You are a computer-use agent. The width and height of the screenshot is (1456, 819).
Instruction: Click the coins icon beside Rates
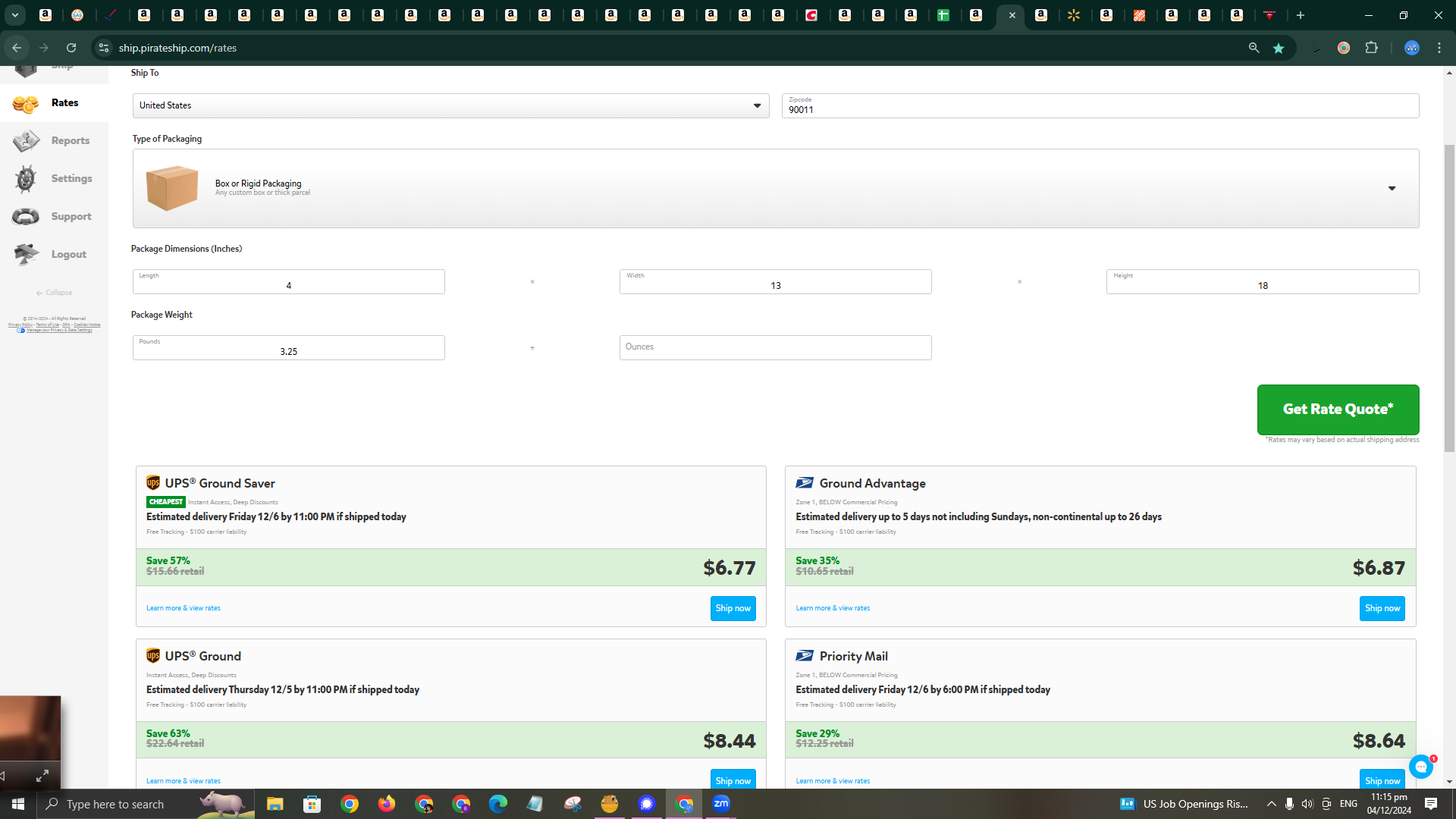pyautogui.click(x=25, y=104)
